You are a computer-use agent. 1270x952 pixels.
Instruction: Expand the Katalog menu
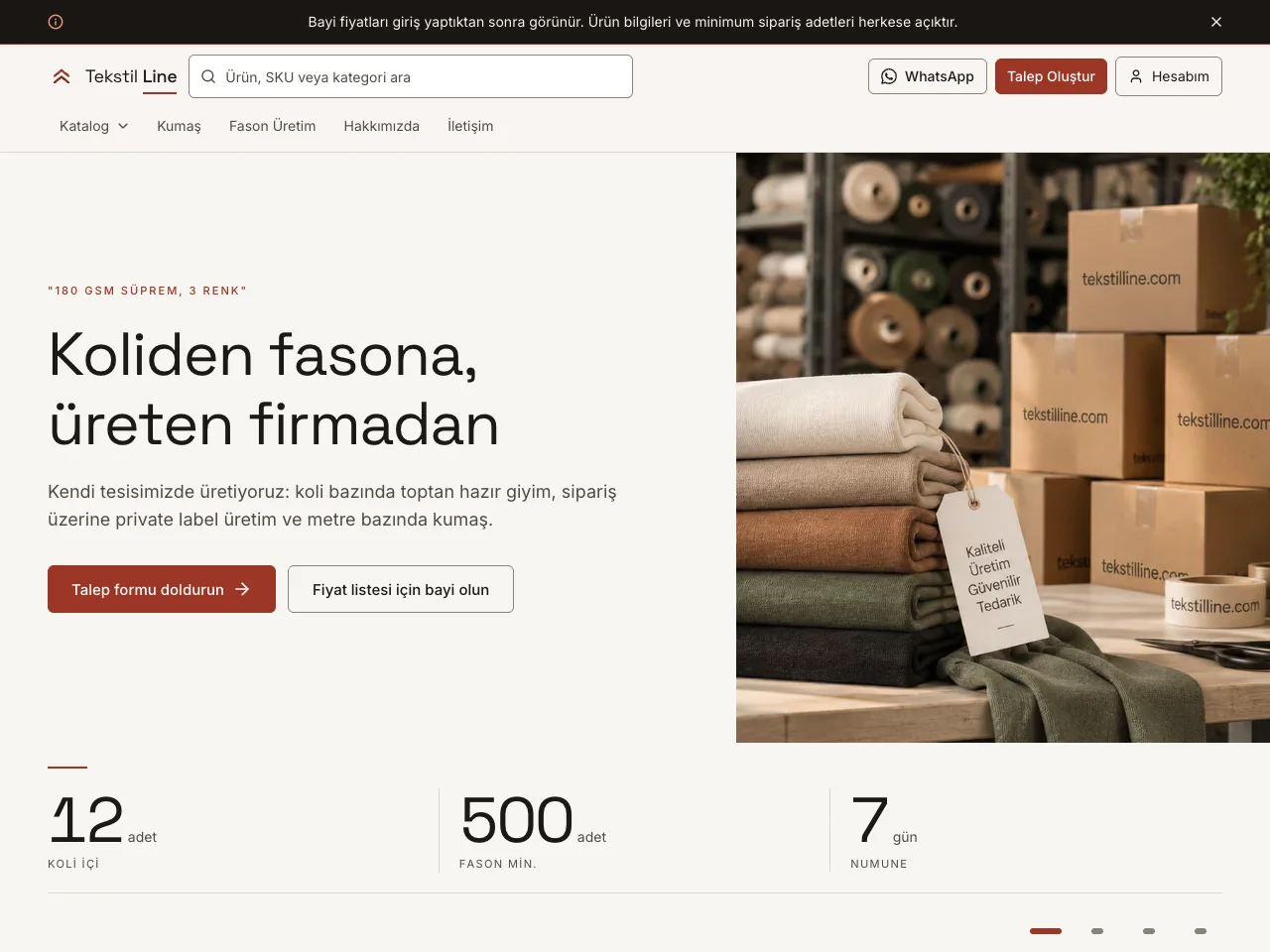pyautogui.click(x=94, y=126)
